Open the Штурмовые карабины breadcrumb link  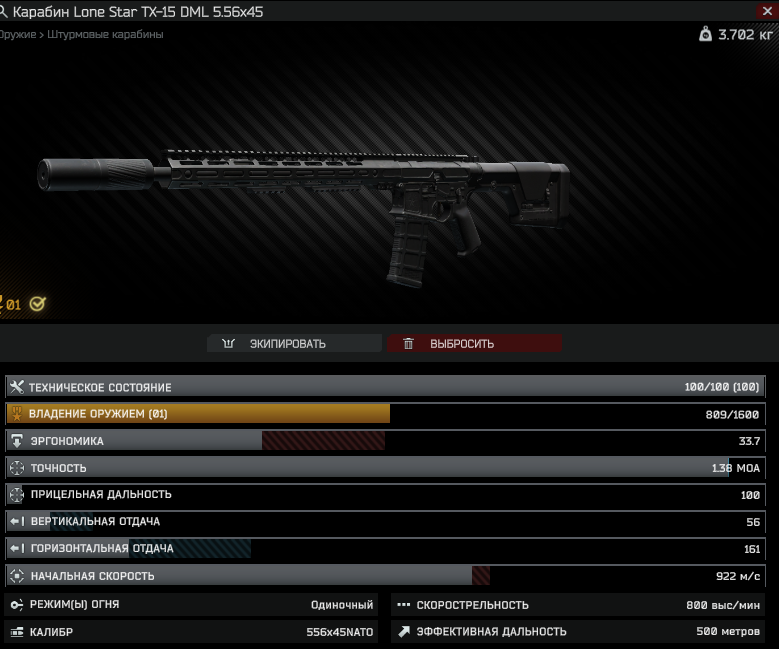point(105,34)
